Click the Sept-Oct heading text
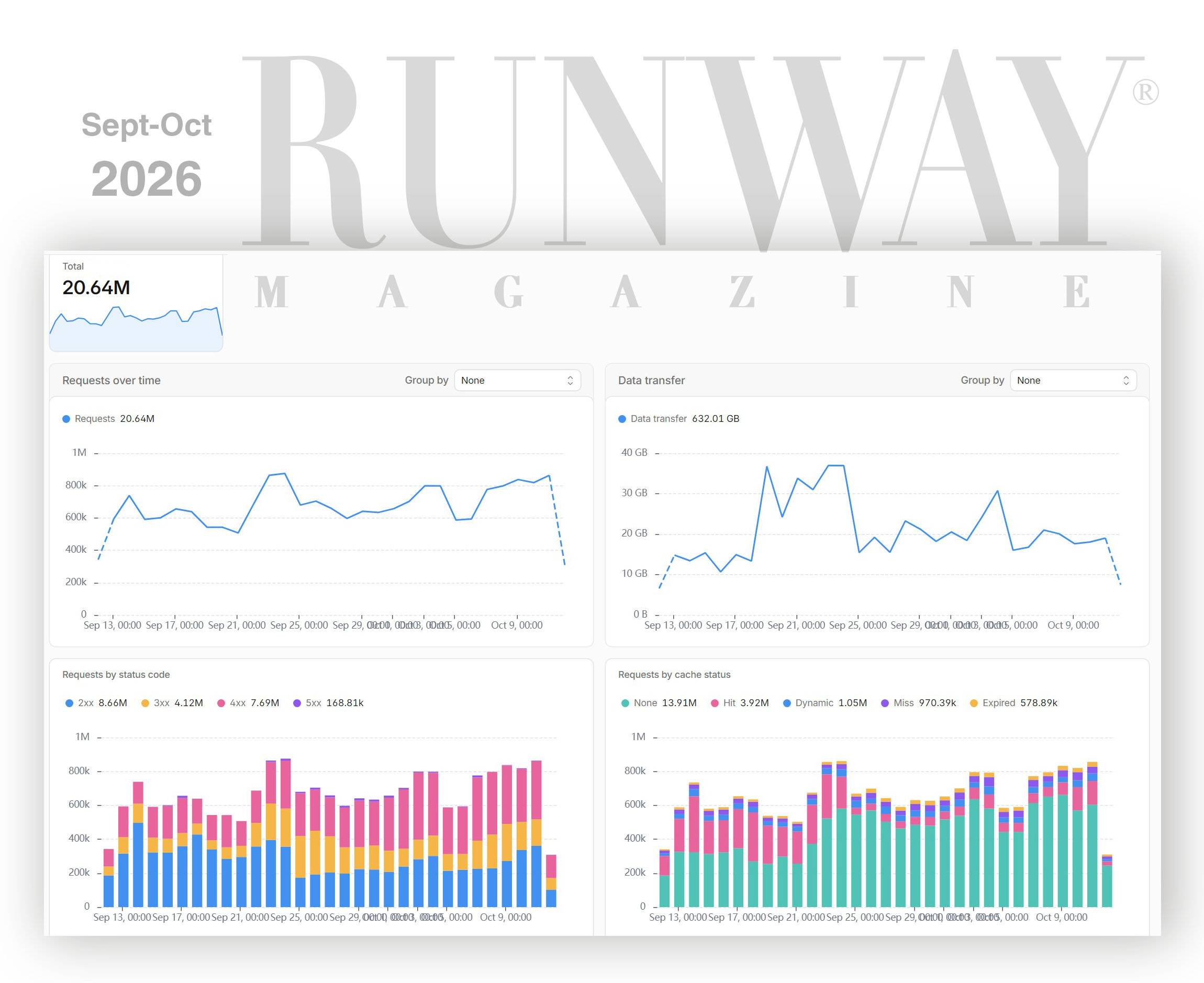This screenshot has width=1204, height=983. coord(147,125)
